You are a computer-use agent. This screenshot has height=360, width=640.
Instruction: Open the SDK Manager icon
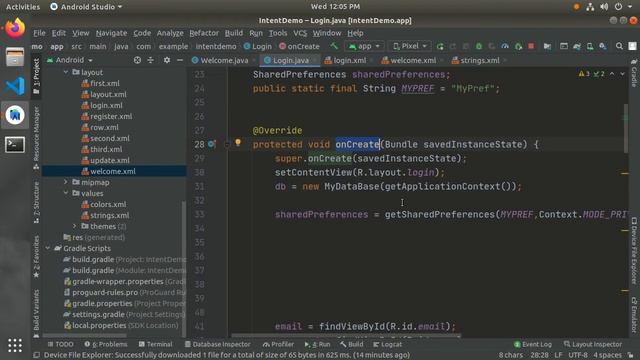[603, 47]
